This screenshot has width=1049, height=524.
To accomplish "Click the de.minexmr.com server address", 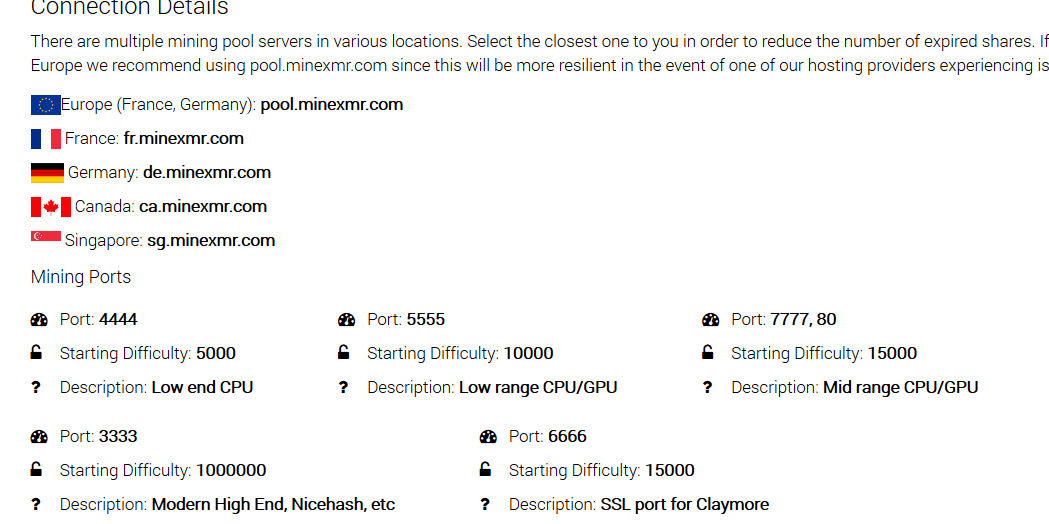I will [x=207, y=172].
